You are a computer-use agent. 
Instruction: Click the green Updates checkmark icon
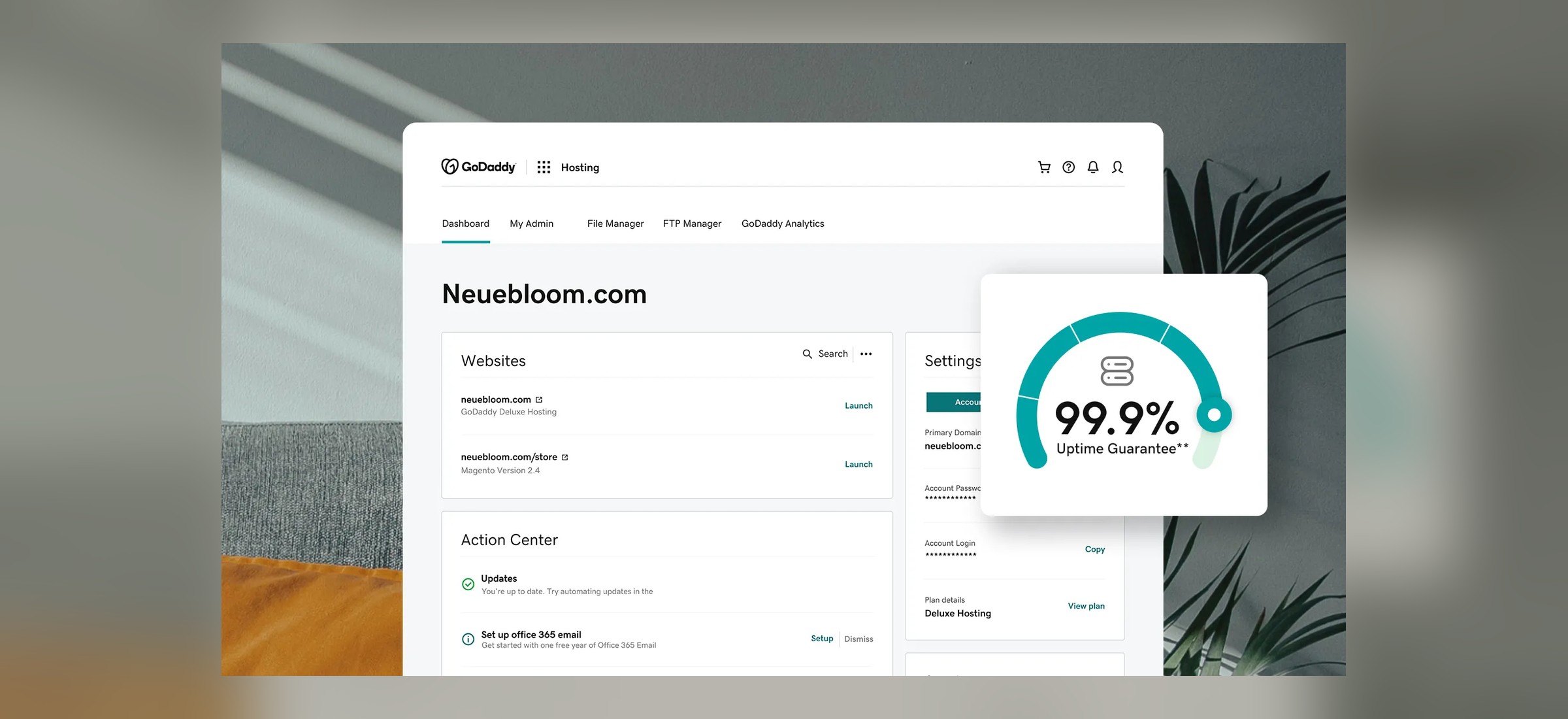(468, 584)
